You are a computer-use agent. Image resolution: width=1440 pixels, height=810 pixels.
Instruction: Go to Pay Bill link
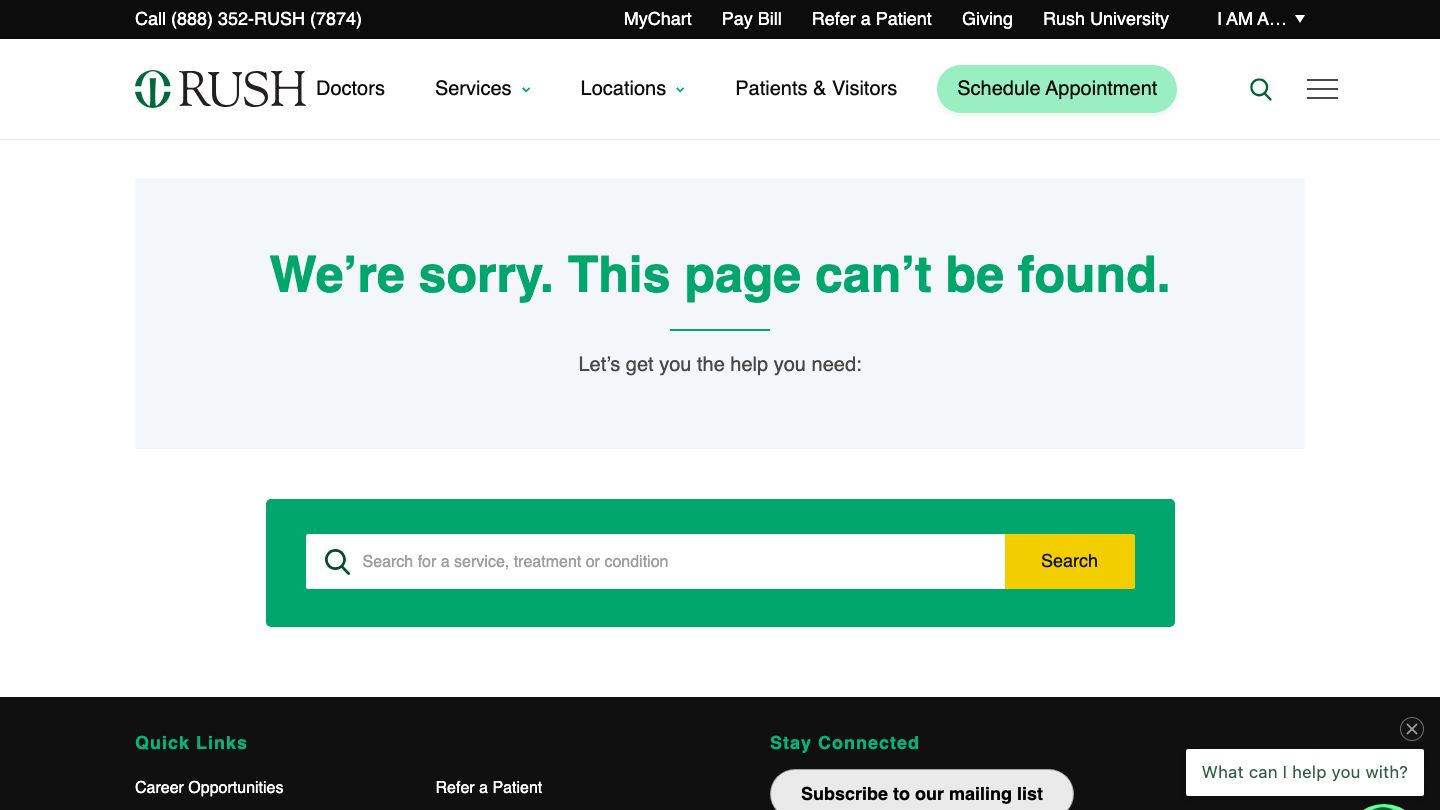751,19
